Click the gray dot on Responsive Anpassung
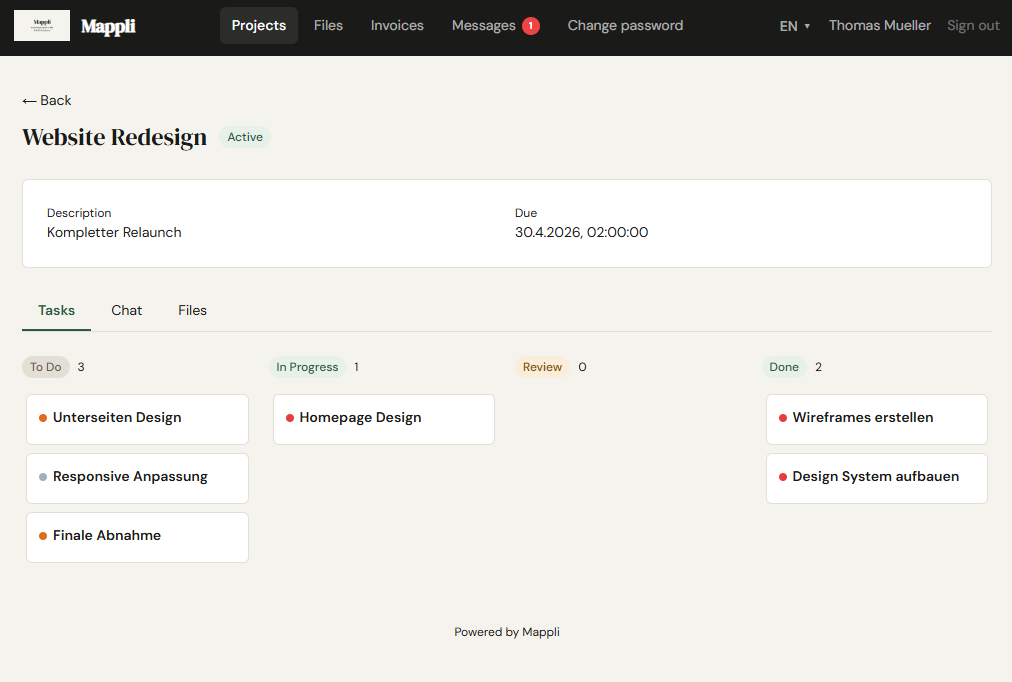 pos(42,476)
